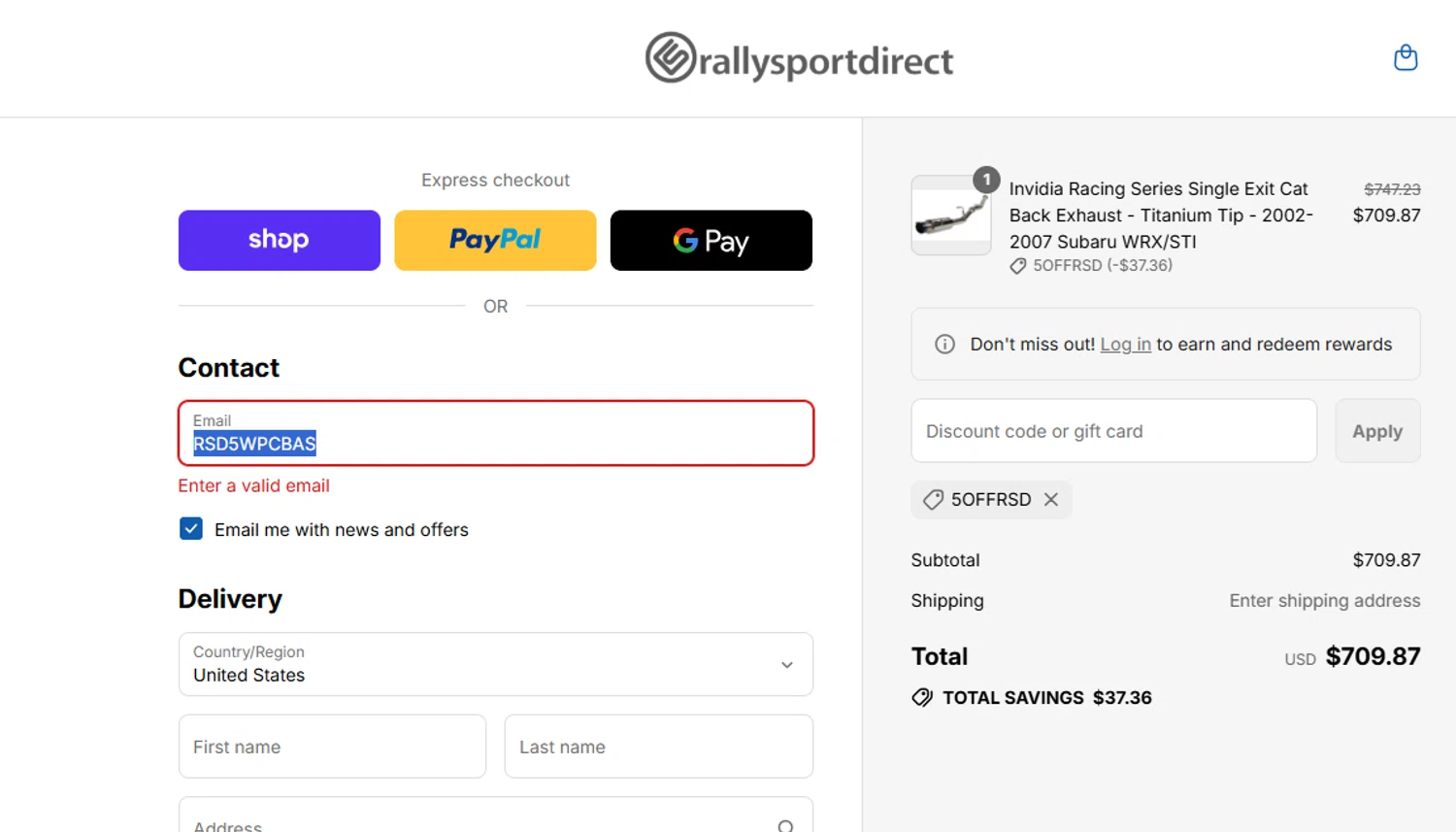
Task: Click the strikethrough price $747.23
Action: pos(1392,189)
